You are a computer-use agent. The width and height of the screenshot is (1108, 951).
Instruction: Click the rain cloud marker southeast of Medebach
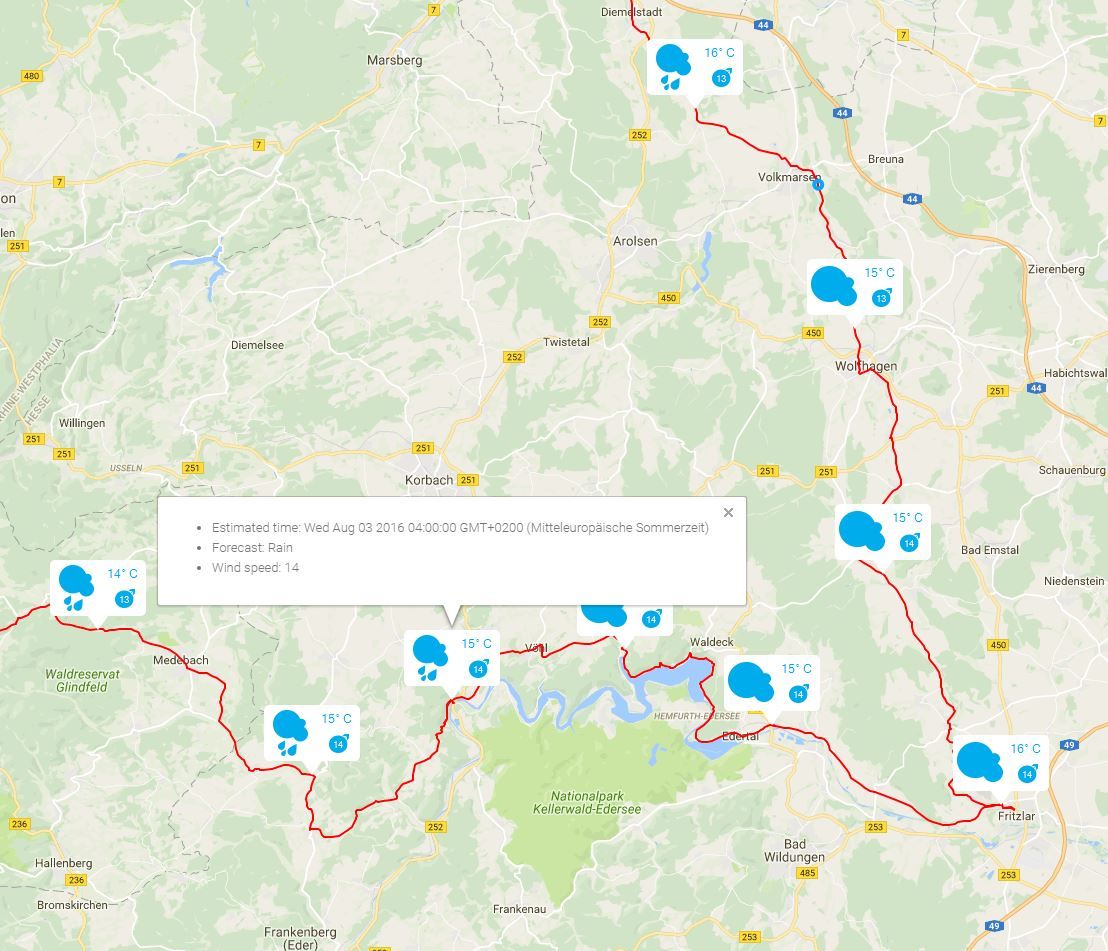[x=290, y=733]
